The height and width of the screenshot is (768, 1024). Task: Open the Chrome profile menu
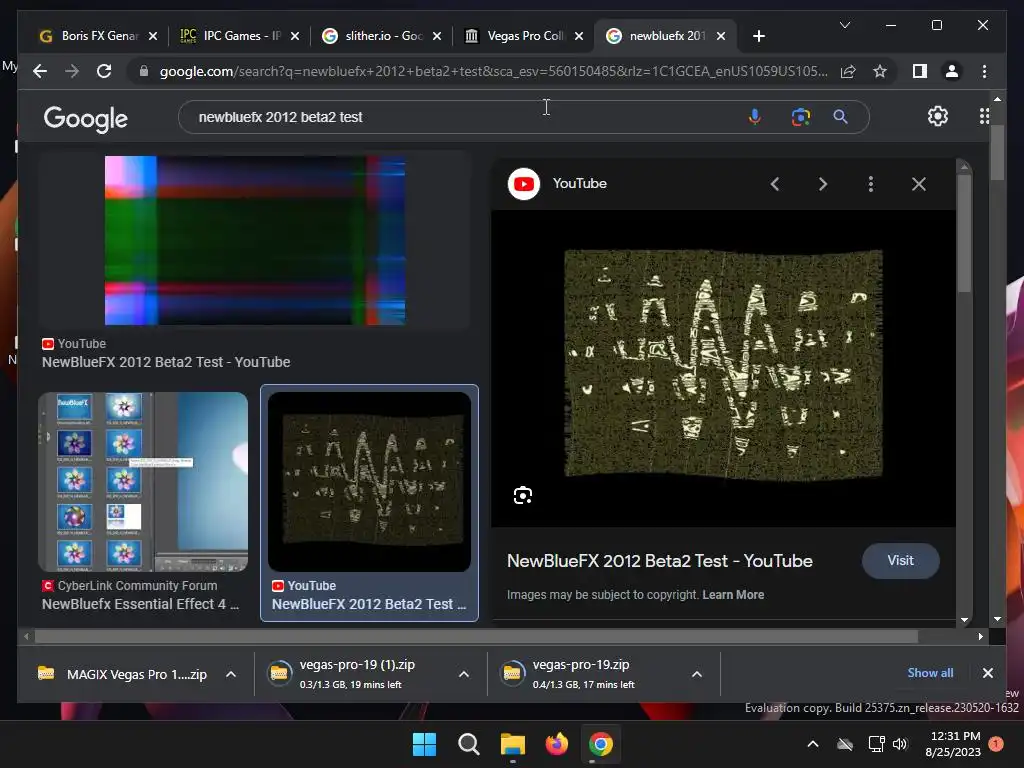coord(952,71)
